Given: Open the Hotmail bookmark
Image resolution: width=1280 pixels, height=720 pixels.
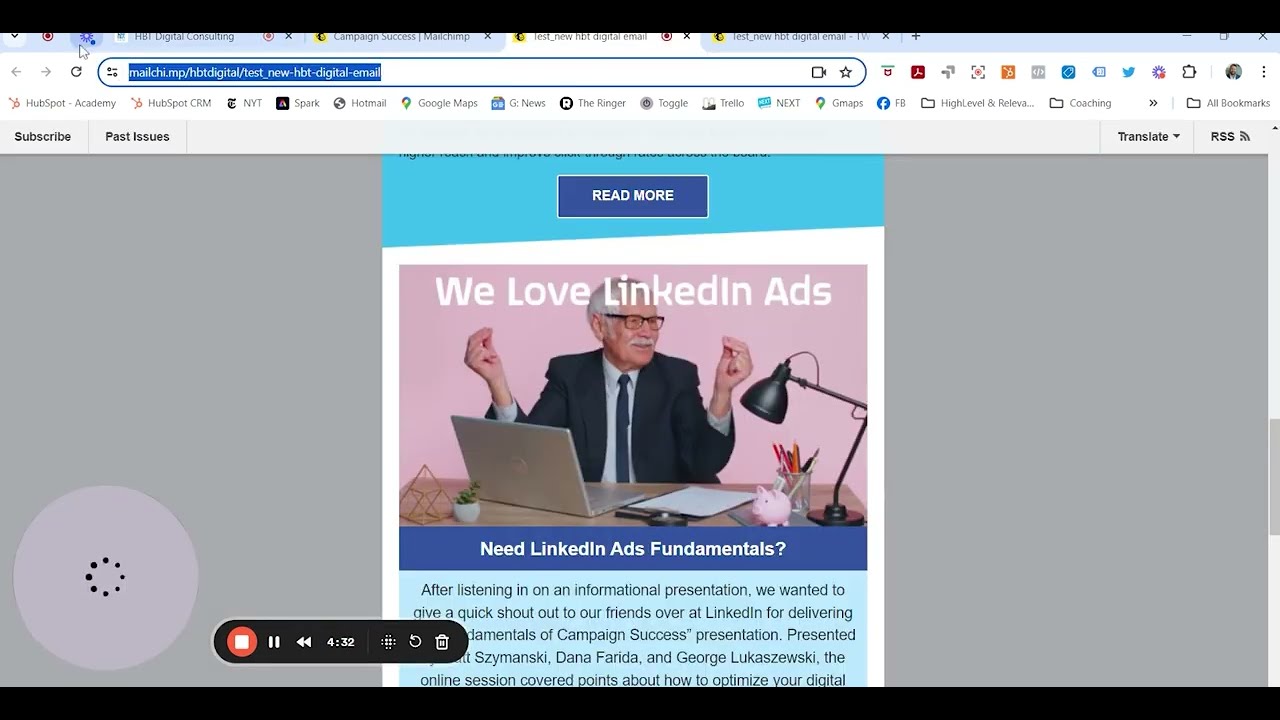Looking at the screenshot, I should point(360,103).
